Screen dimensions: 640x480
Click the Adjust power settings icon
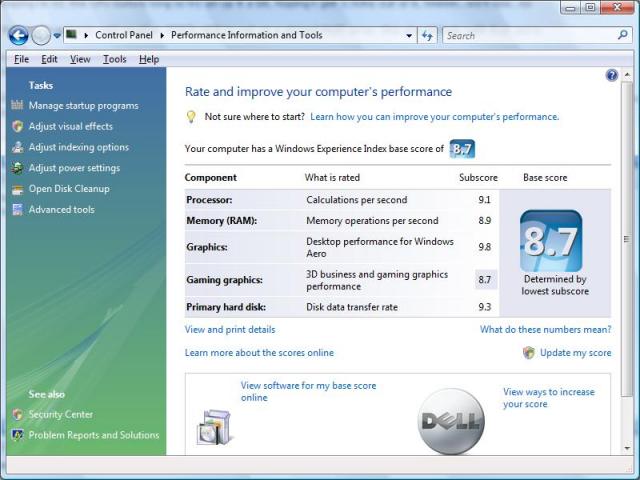click(17, 168)
